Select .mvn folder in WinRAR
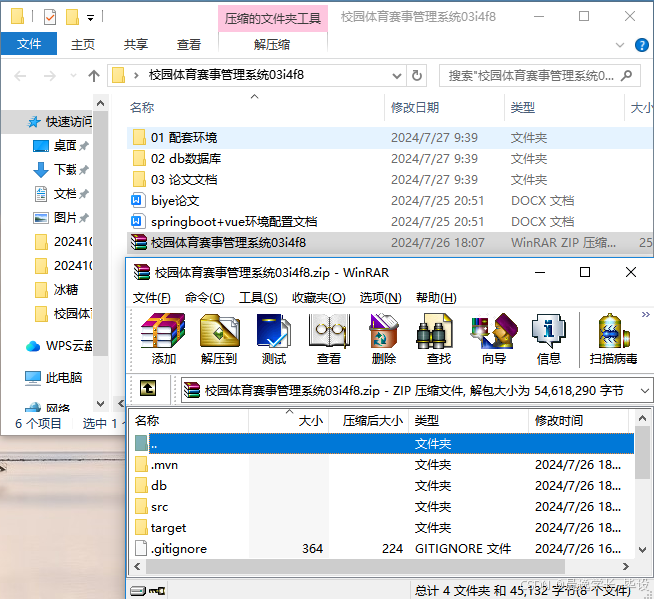Image resolution: width=654 pixels, height=599 pixels. [383, 465]
